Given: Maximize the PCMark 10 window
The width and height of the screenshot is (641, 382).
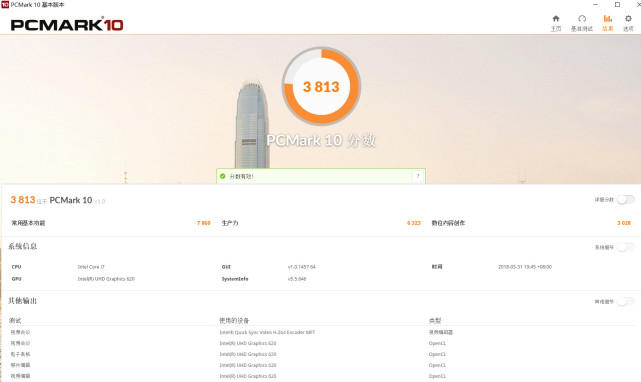Looking at the screenshot, I should coord(617,4).
